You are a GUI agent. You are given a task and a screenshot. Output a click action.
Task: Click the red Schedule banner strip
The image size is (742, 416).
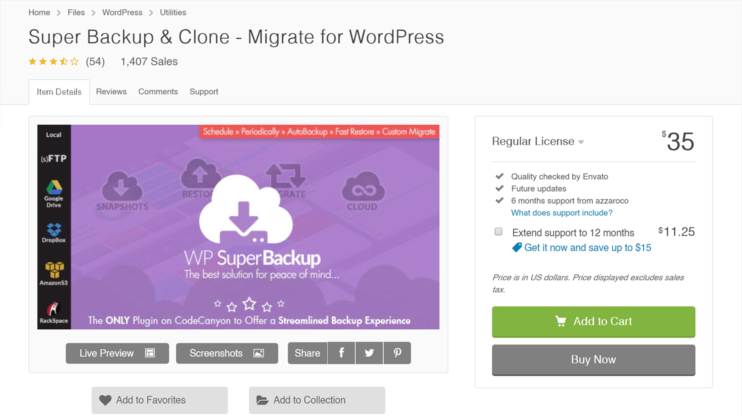[319, 132]
